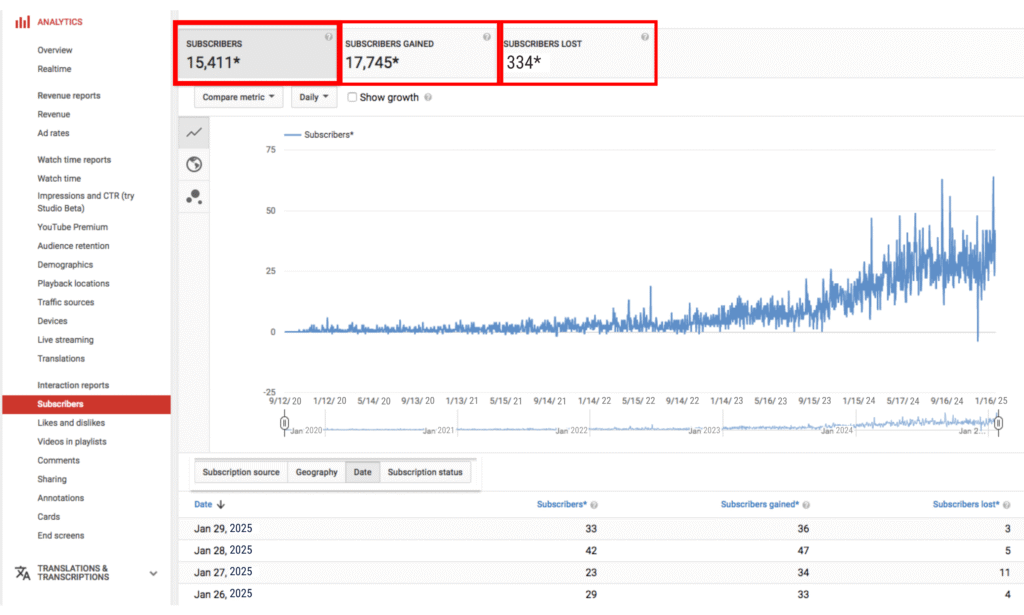Expand the Translations & Transcriptions section
Image resolution: width=1024 pixels, height=615 pixels.
tap(153, 573)
